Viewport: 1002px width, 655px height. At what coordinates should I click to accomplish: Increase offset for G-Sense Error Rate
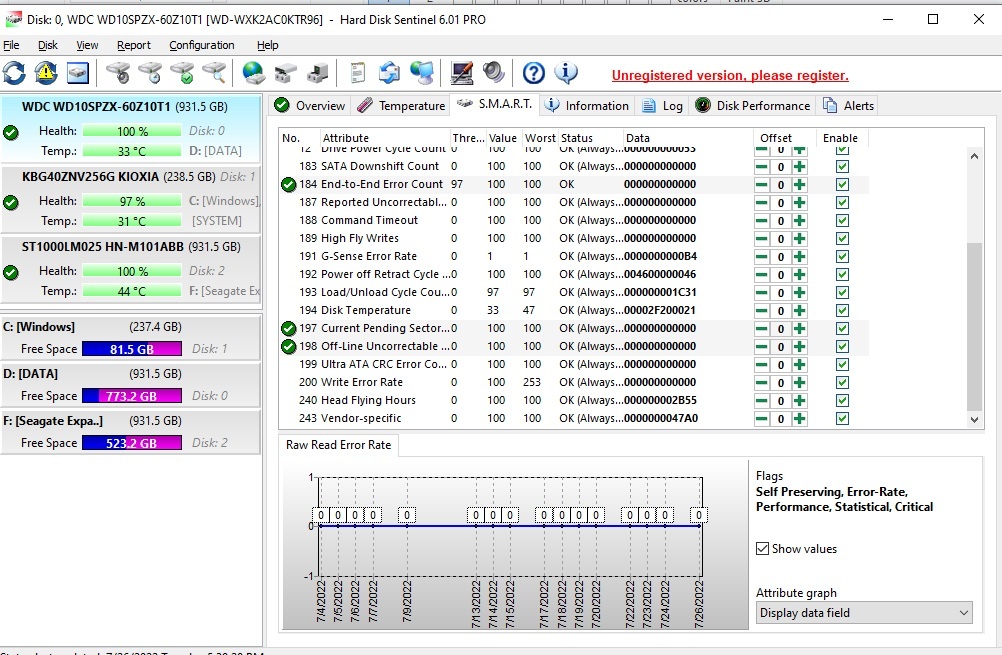point(799,256)
